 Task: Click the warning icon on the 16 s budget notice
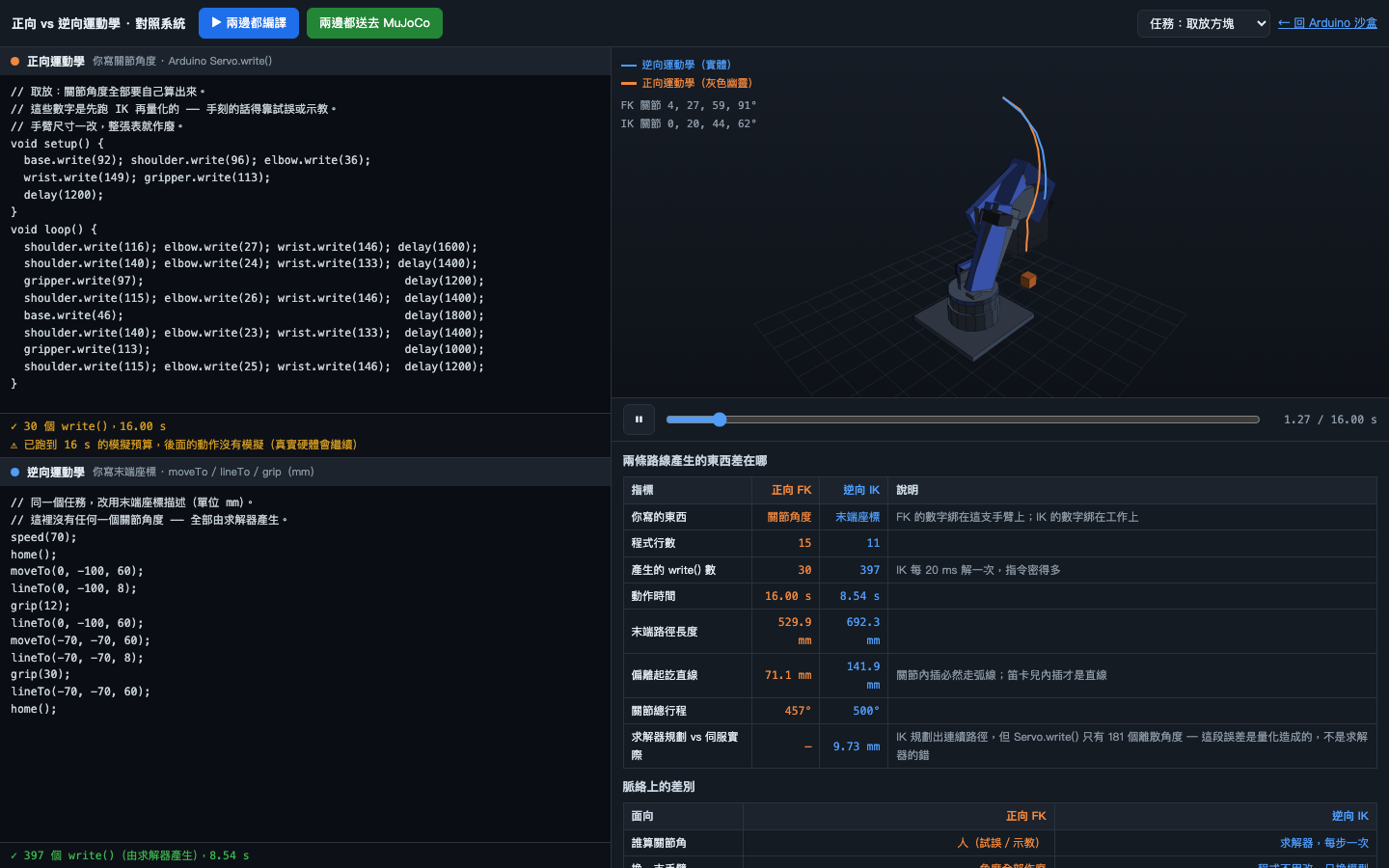pos(14,445)
